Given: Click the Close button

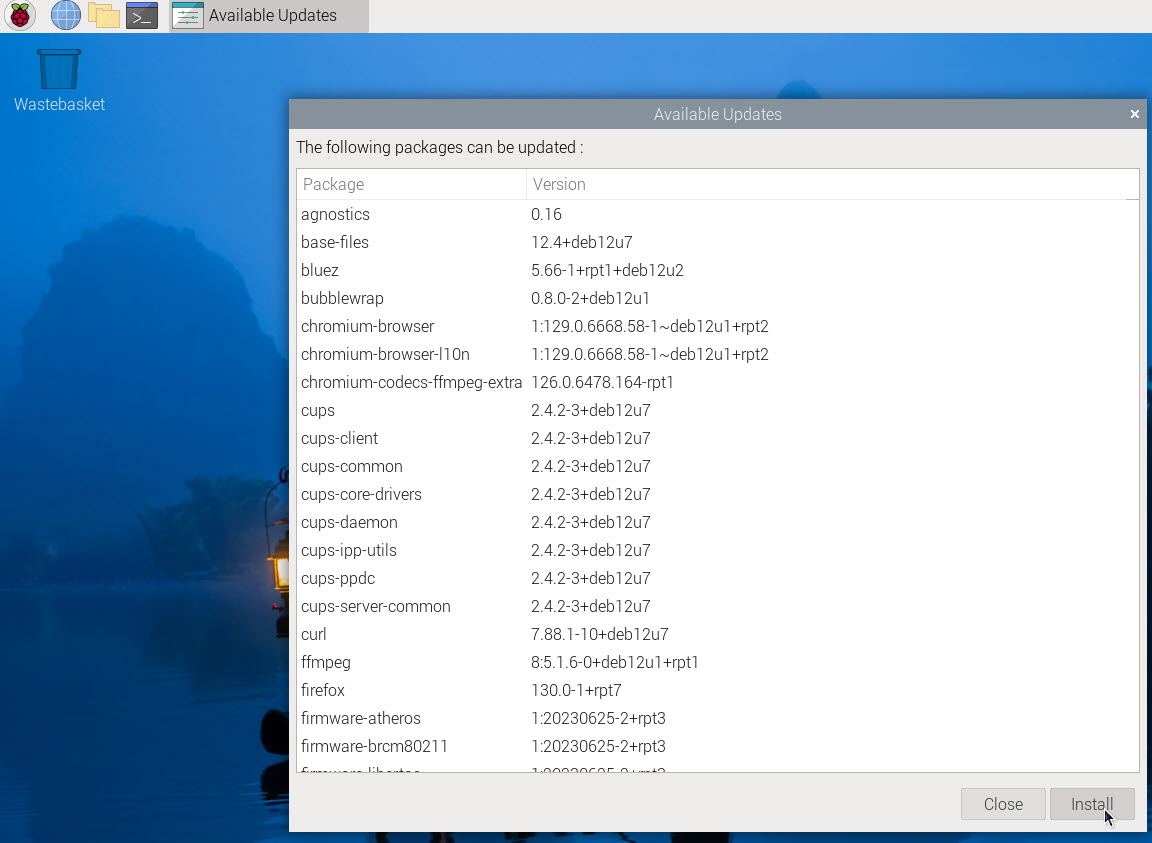Looking at the screenshot, I should point(1003,804).
